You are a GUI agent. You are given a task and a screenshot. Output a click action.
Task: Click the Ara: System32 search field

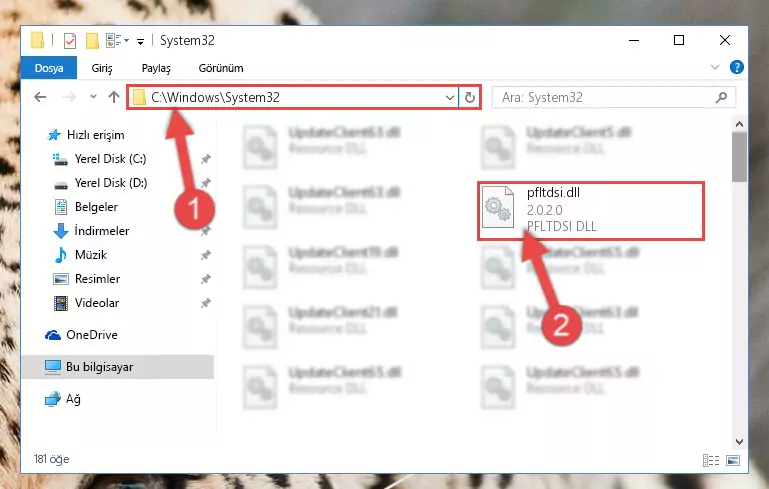pyautogui.click(x=604, y=98)
